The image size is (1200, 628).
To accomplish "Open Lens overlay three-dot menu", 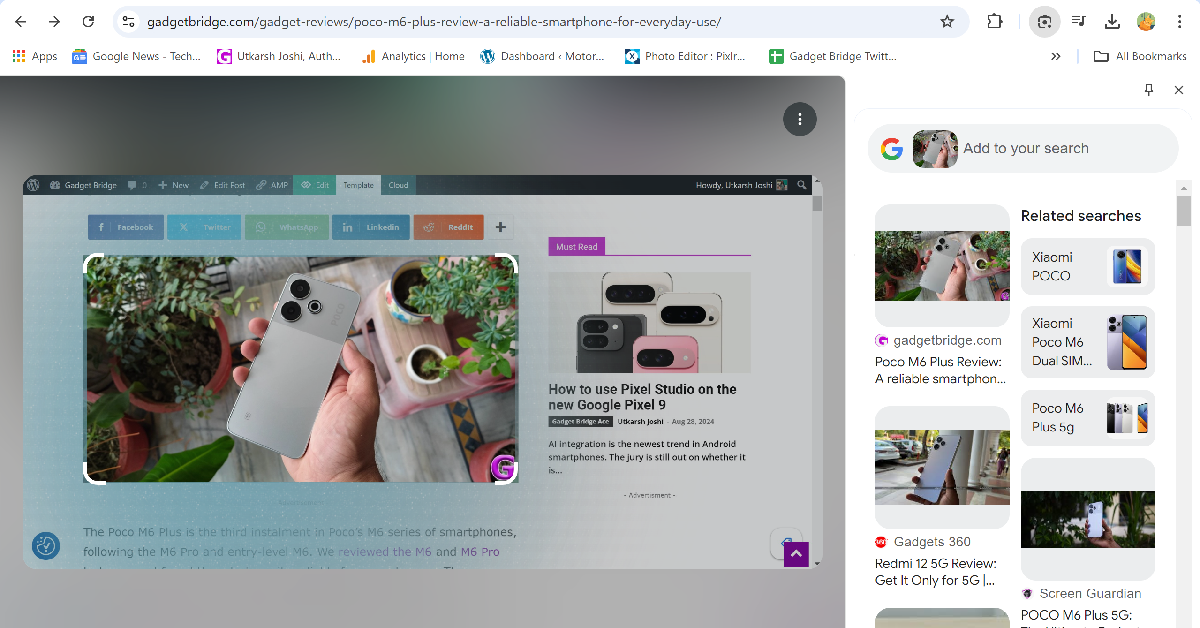I will pyautogui.click(x=800, y=119).
